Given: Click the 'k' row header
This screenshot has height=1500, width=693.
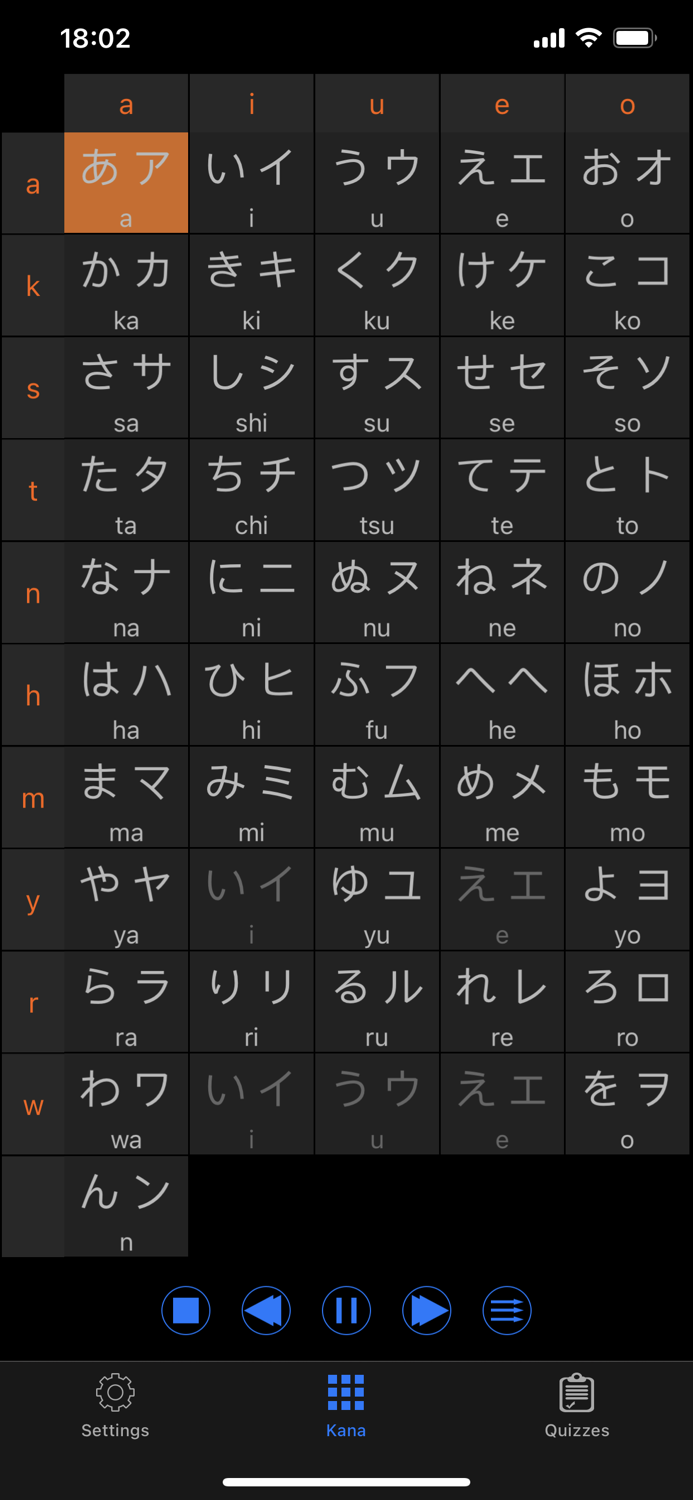Looking at the screenshot, I should coord(30,285).
